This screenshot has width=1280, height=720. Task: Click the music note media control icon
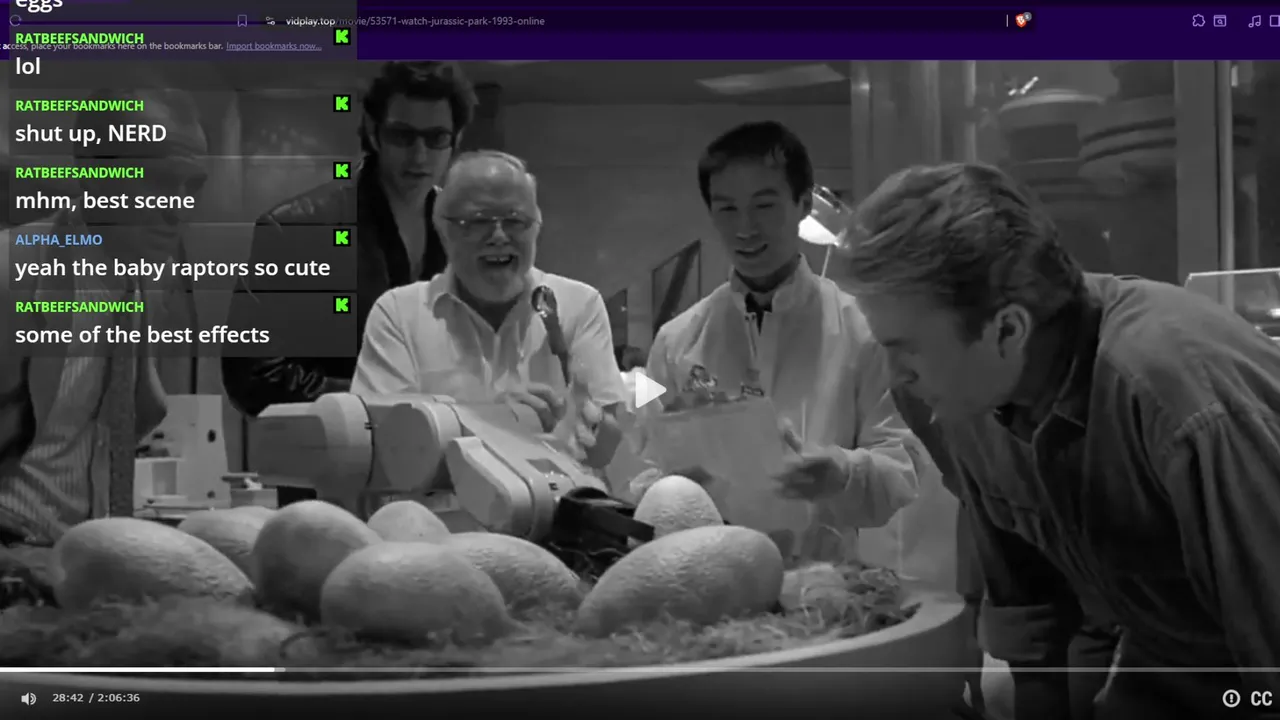point(1255,21)
